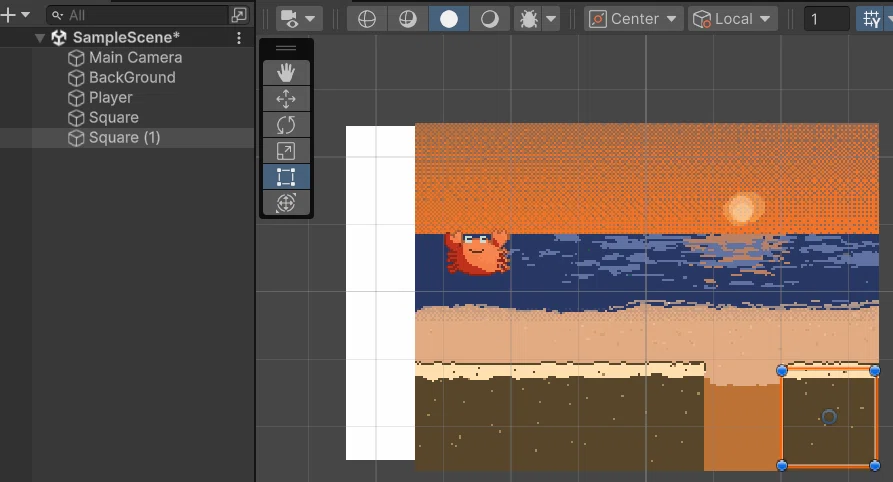Select the Rect tool
Screen dimensions: 893x482
click(286, 177)
